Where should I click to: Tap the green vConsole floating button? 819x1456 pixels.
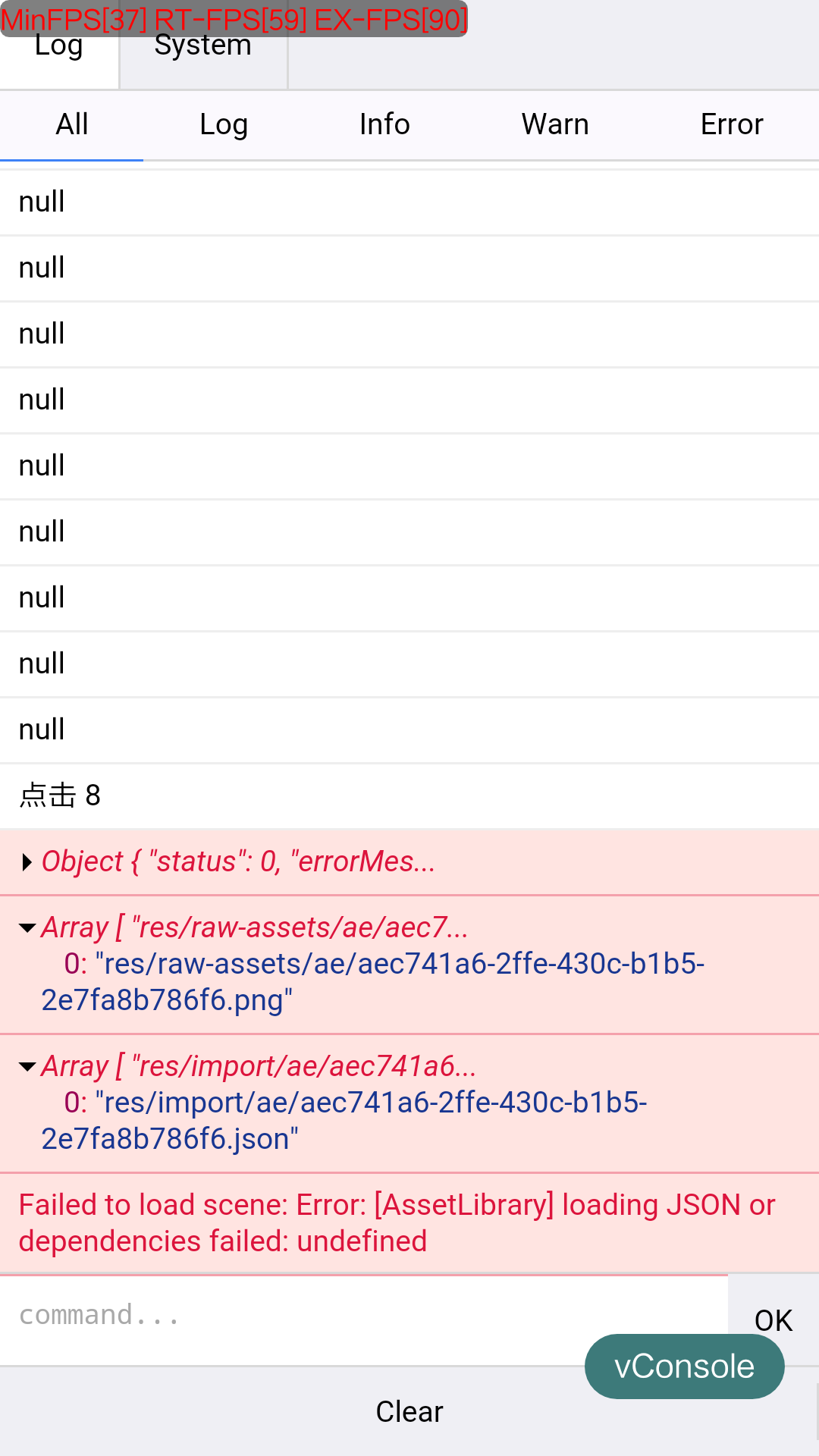point(684,1367)
